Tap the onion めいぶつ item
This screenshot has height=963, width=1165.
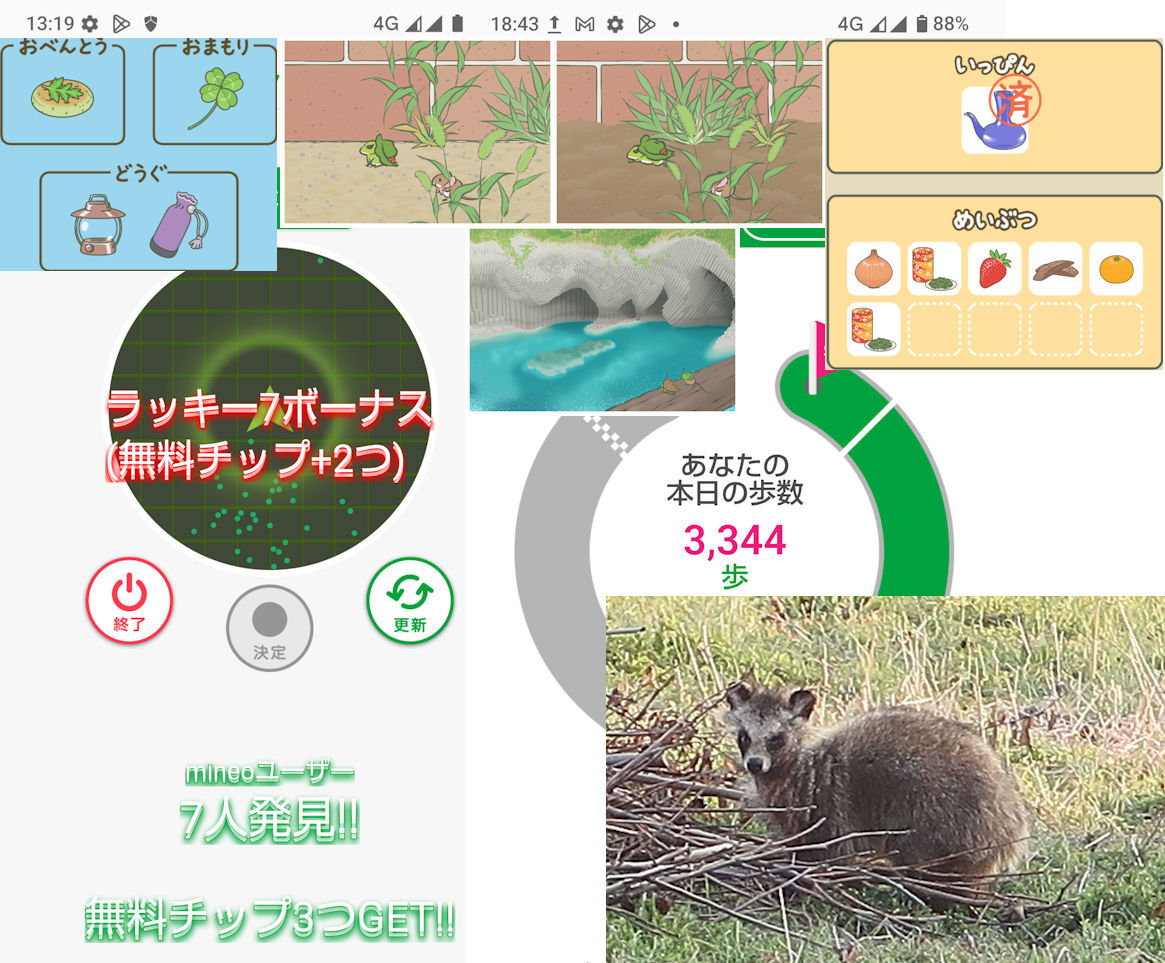tap(873, 268)
